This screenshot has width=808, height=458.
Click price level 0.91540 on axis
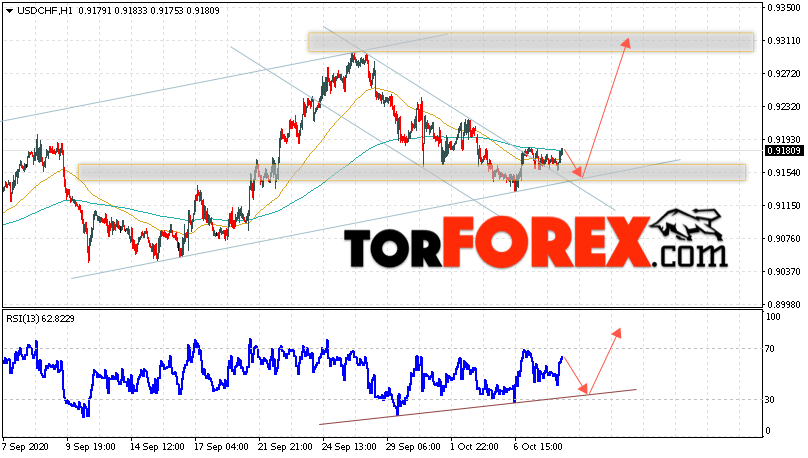[784, 173]
